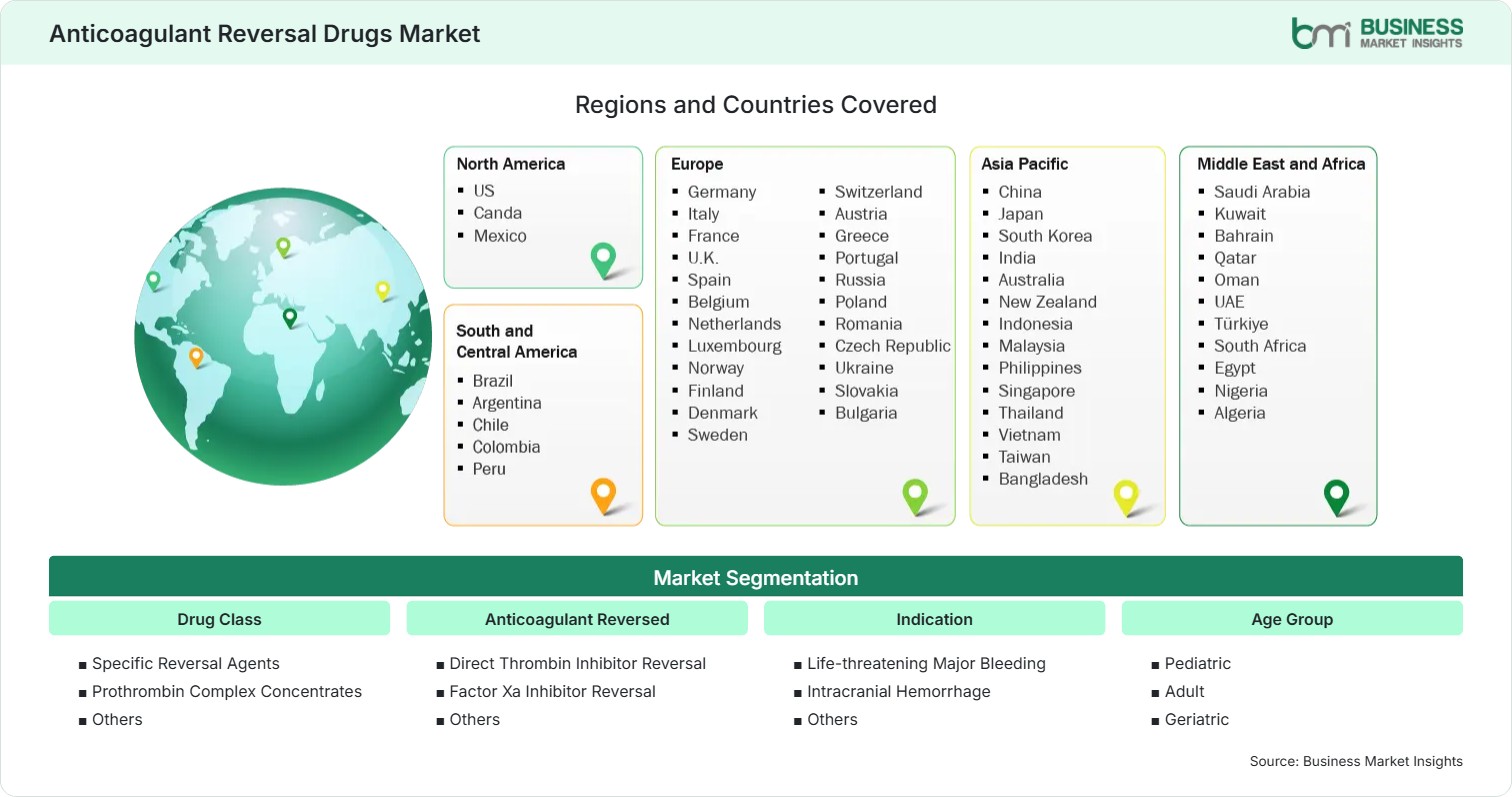Click 'Saudi Arabia' in Middle East list
Viewport: 1512px width, 797px height.
pos(1262,191)
